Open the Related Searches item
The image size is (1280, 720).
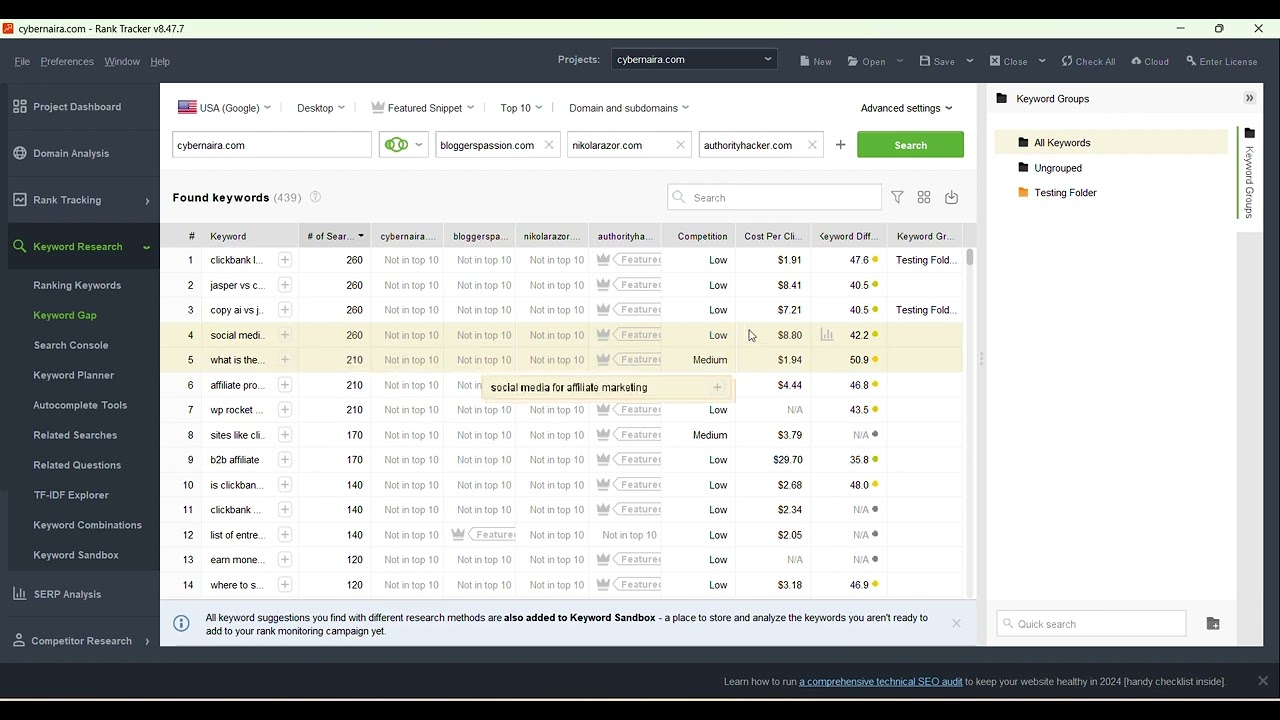[x=75, y=435]
